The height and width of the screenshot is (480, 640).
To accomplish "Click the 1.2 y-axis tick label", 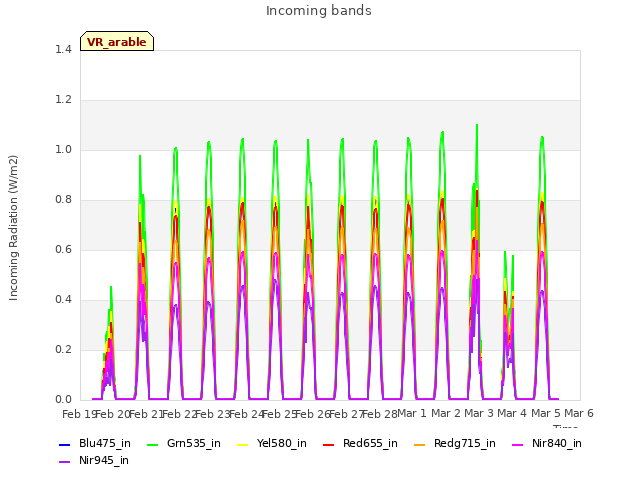I will point(63,100).
